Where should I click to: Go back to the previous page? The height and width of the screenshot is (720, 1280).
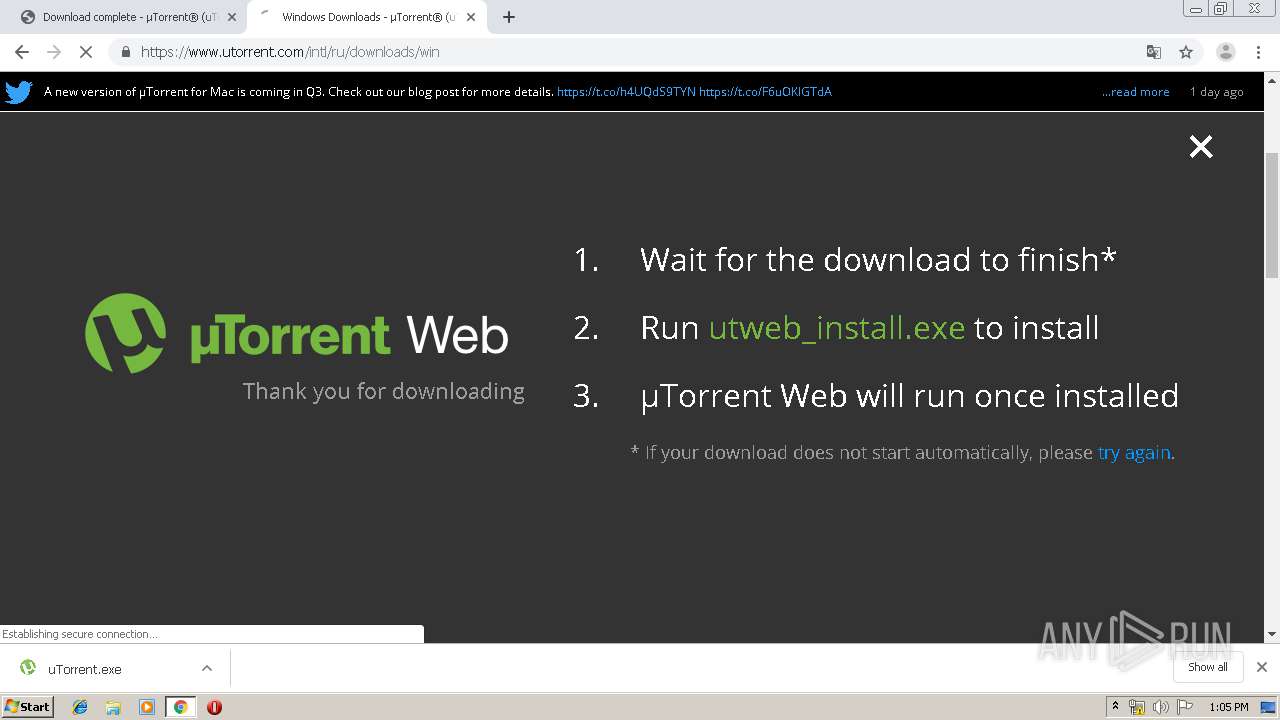coord(22,52)
